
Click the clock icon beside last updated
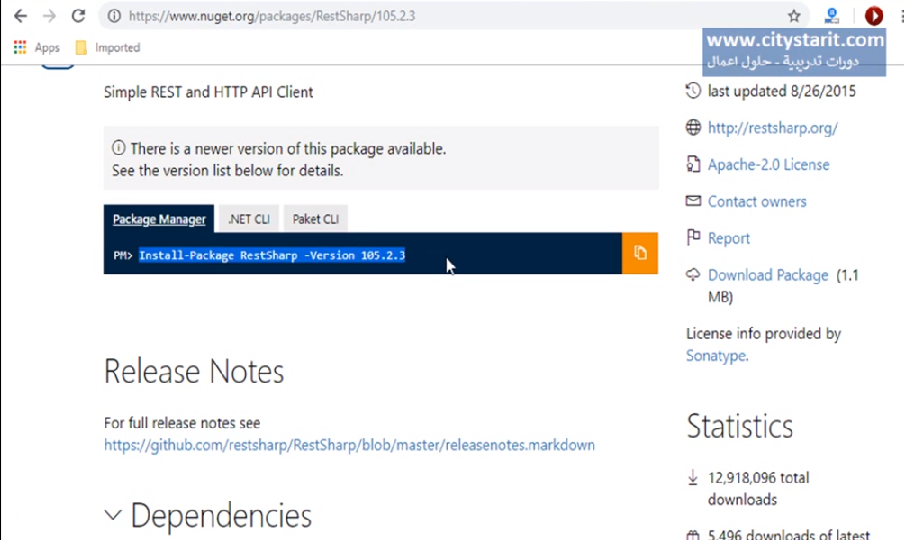pyautogui.click(x=693, y=90)
